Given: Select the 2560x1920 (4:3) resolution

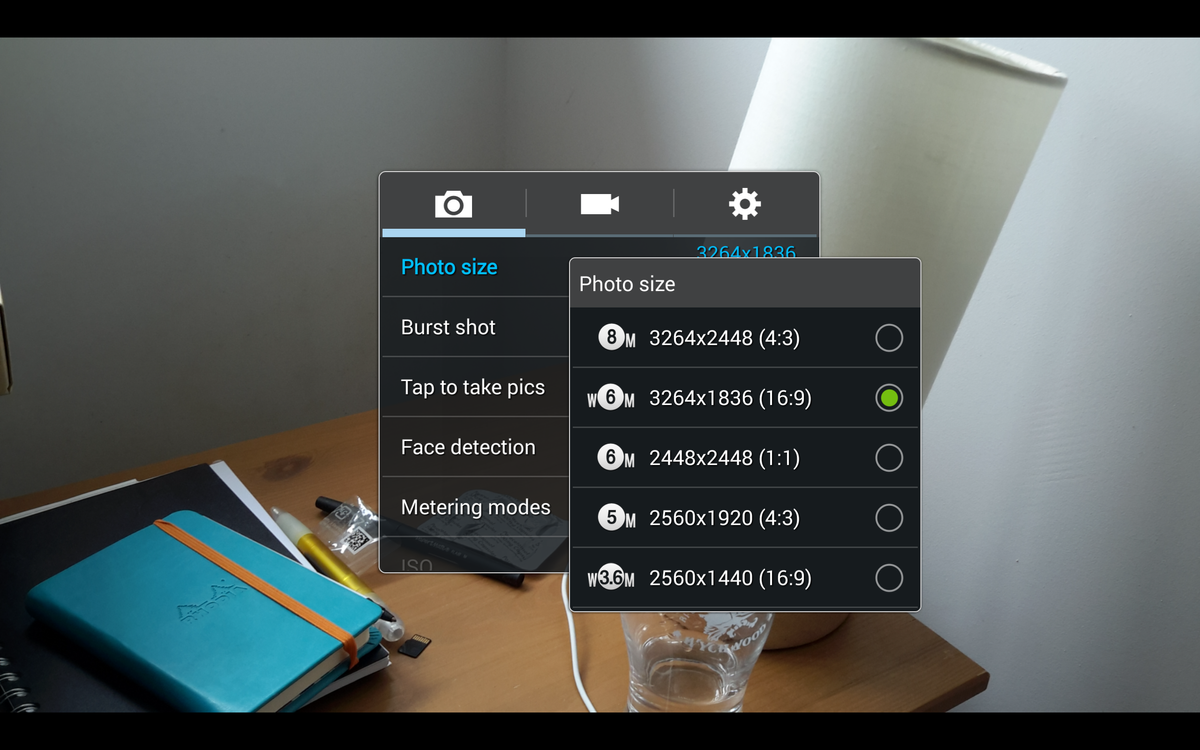Looking at the screenshot, I should click(745, 518).
